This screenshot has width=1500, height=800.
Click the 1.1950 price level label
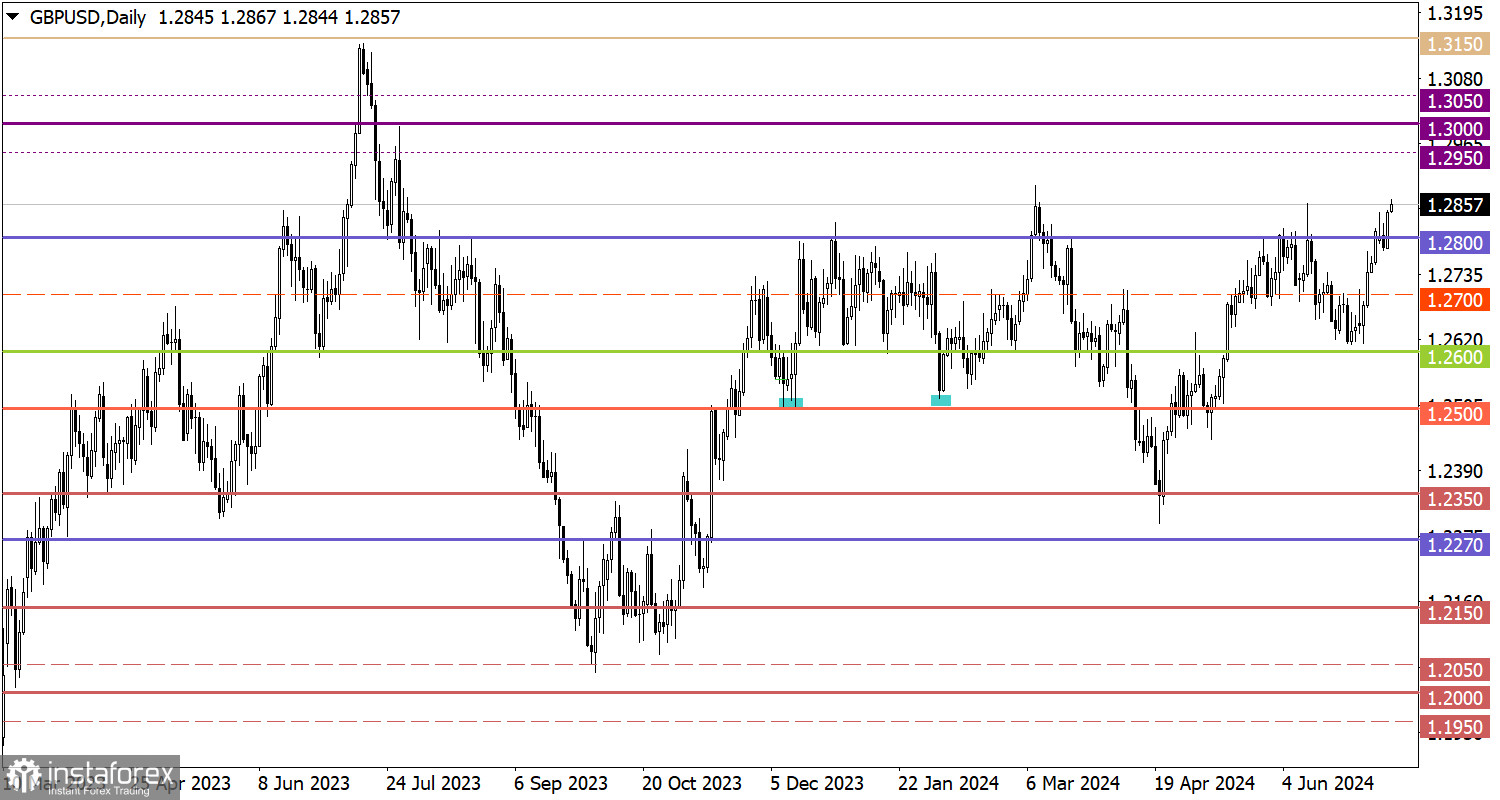(1455, 726)
